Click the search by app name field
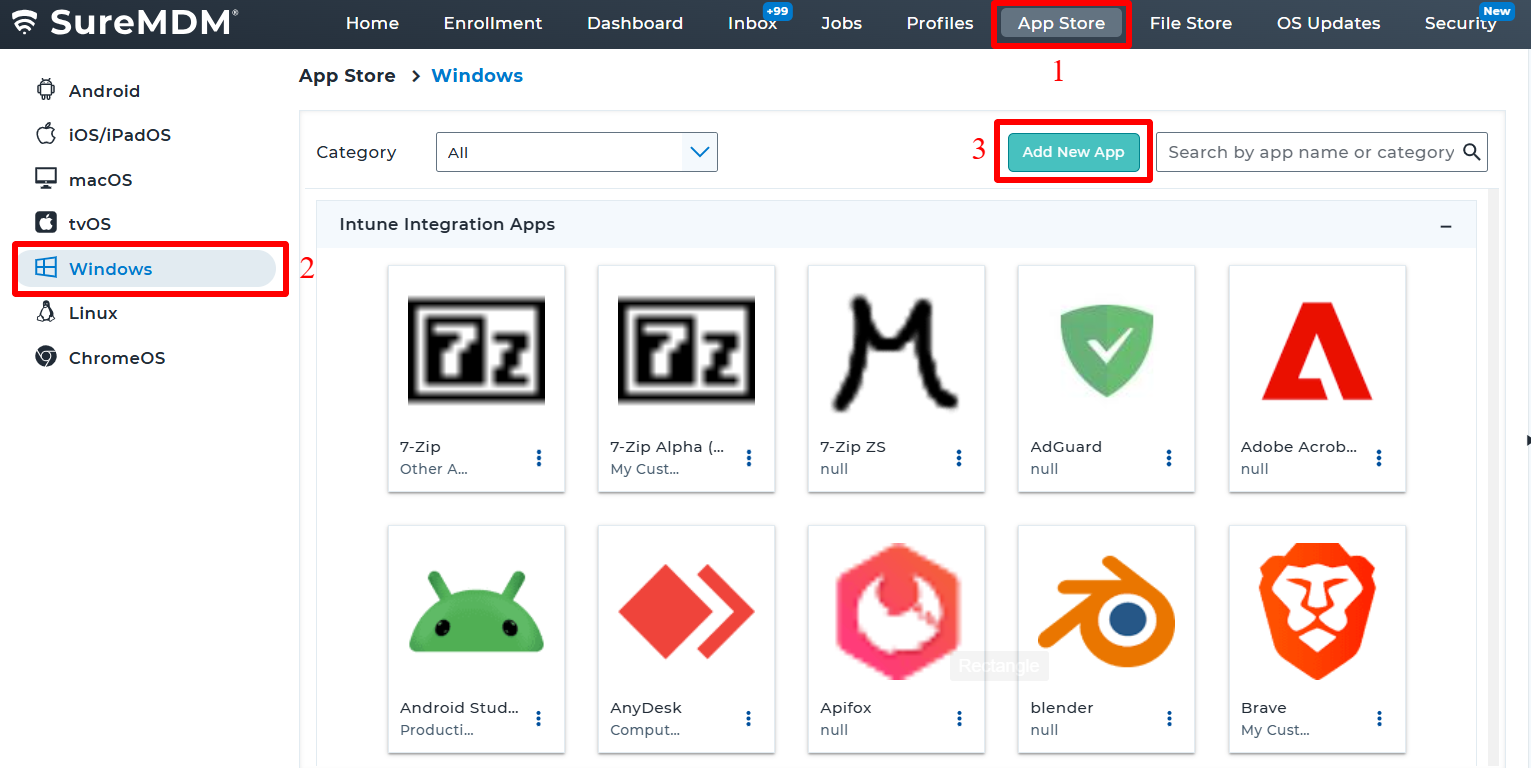 [x=1310, y=152]
